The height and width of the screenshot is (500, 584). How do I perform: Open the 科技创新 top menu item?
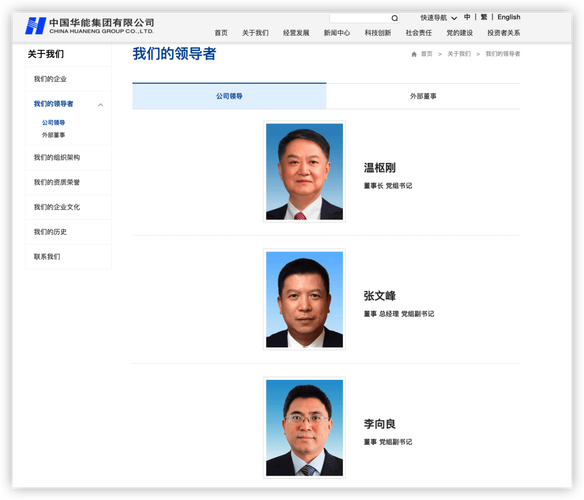[x=378, y=33]
